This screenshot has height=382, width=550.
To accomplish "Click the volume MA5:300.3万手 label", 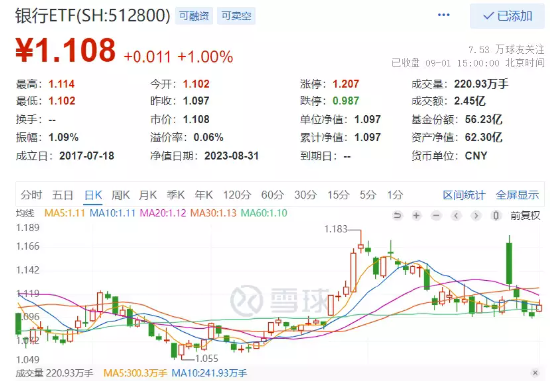I will pos(135,373).
